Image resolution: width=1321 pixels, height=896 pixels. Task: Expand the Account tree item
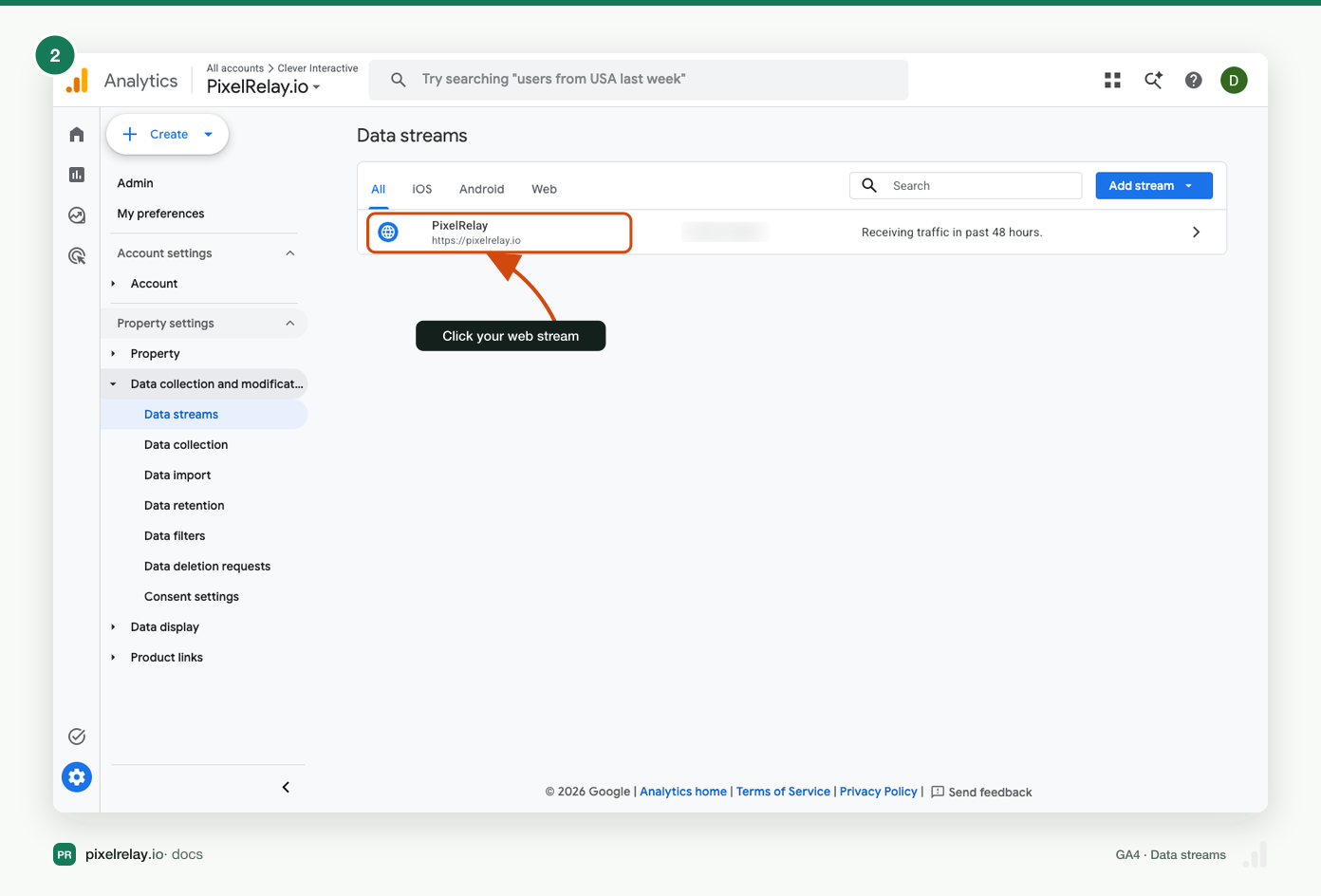[113, 284]
